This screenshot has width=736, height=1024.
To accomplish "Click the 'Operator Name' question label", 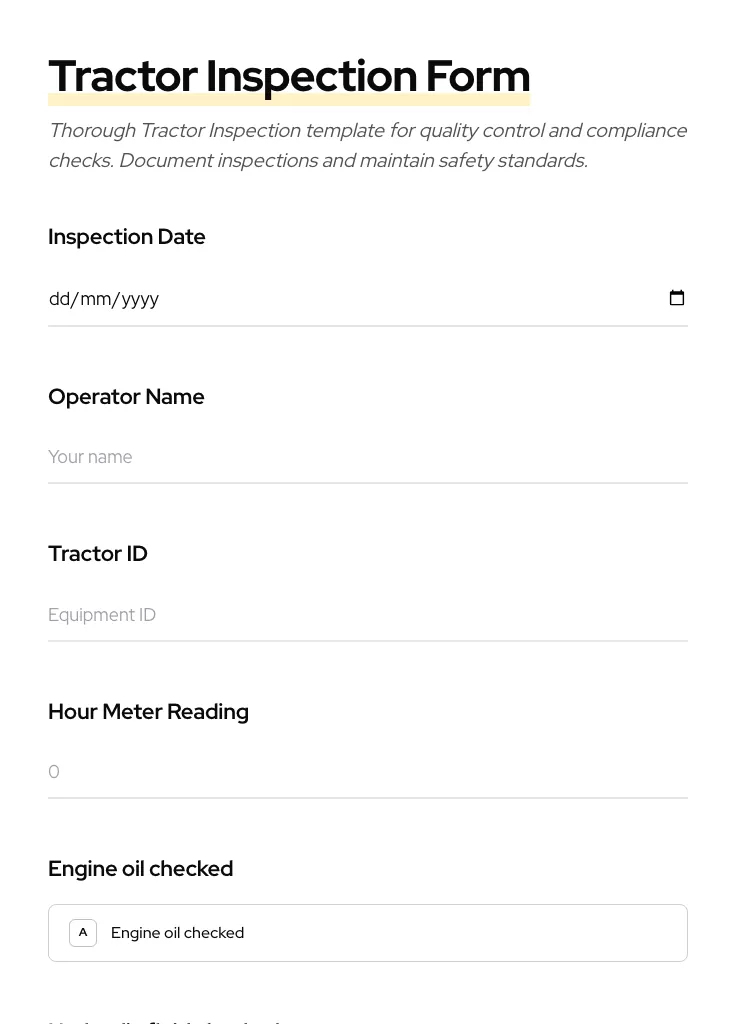I will (x=126, y=397).
